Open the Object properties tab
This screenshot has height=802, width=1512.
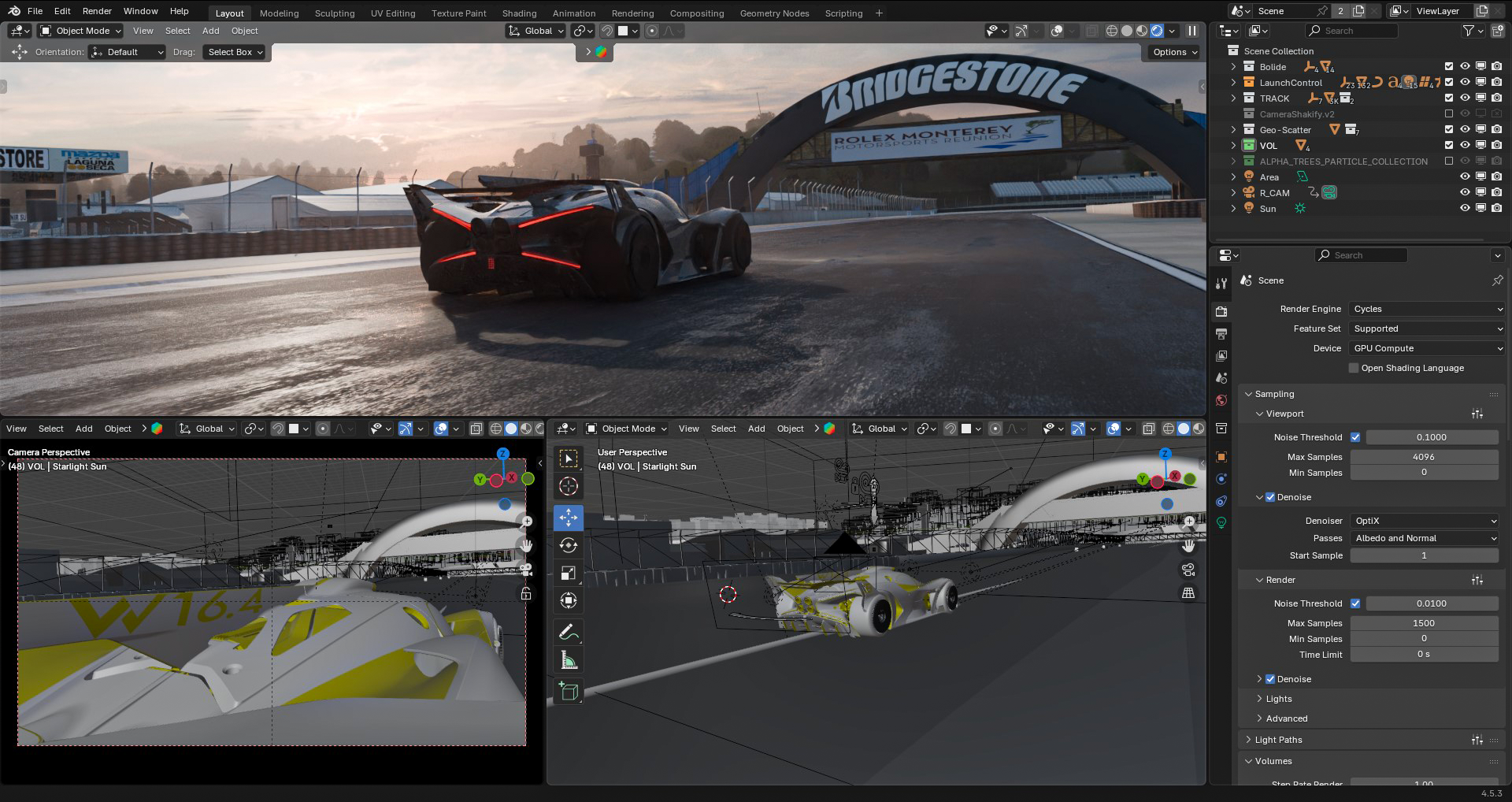1221,457
